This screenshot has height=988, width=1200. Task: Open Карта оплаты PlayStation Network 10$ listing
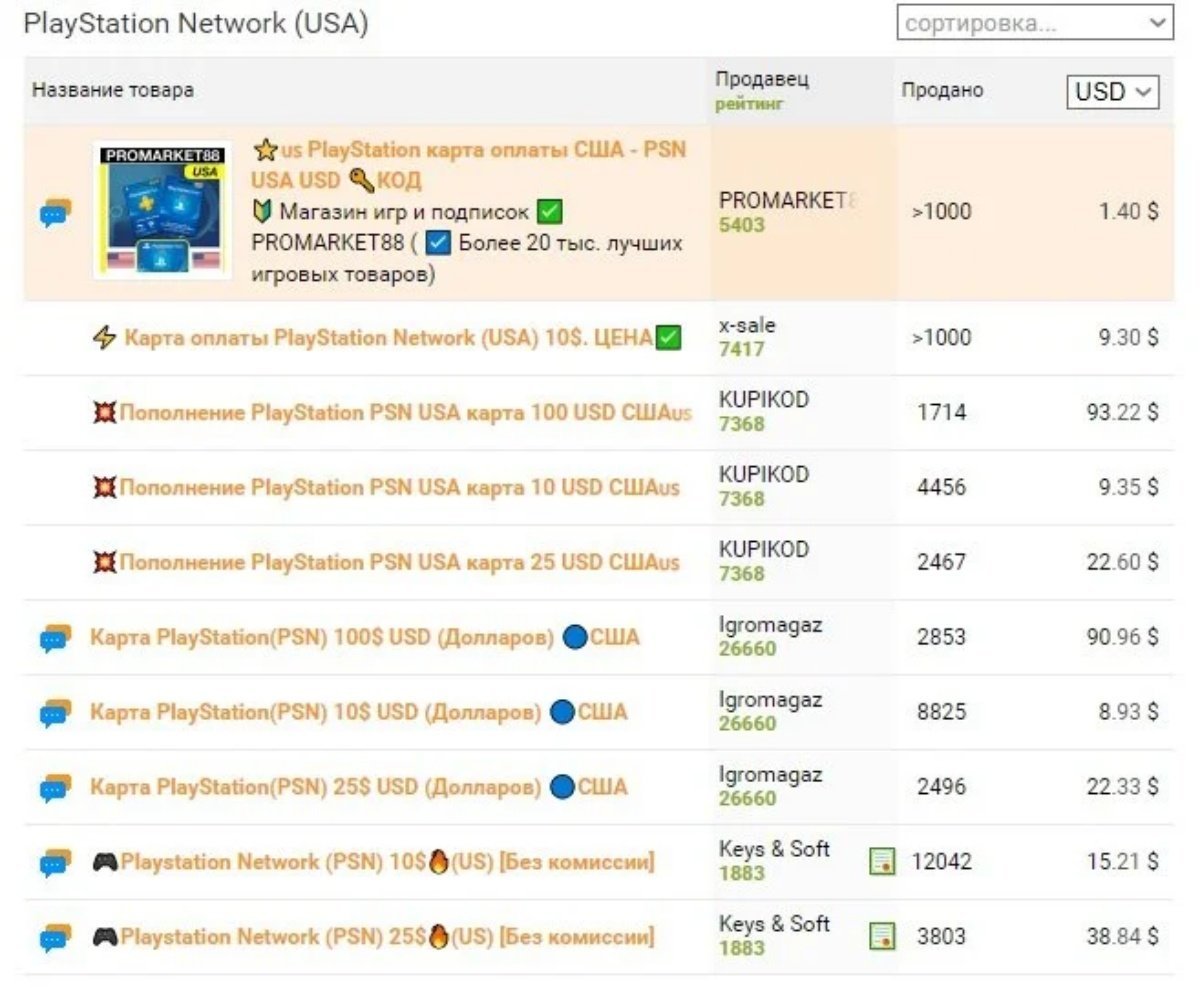point(388,338)
